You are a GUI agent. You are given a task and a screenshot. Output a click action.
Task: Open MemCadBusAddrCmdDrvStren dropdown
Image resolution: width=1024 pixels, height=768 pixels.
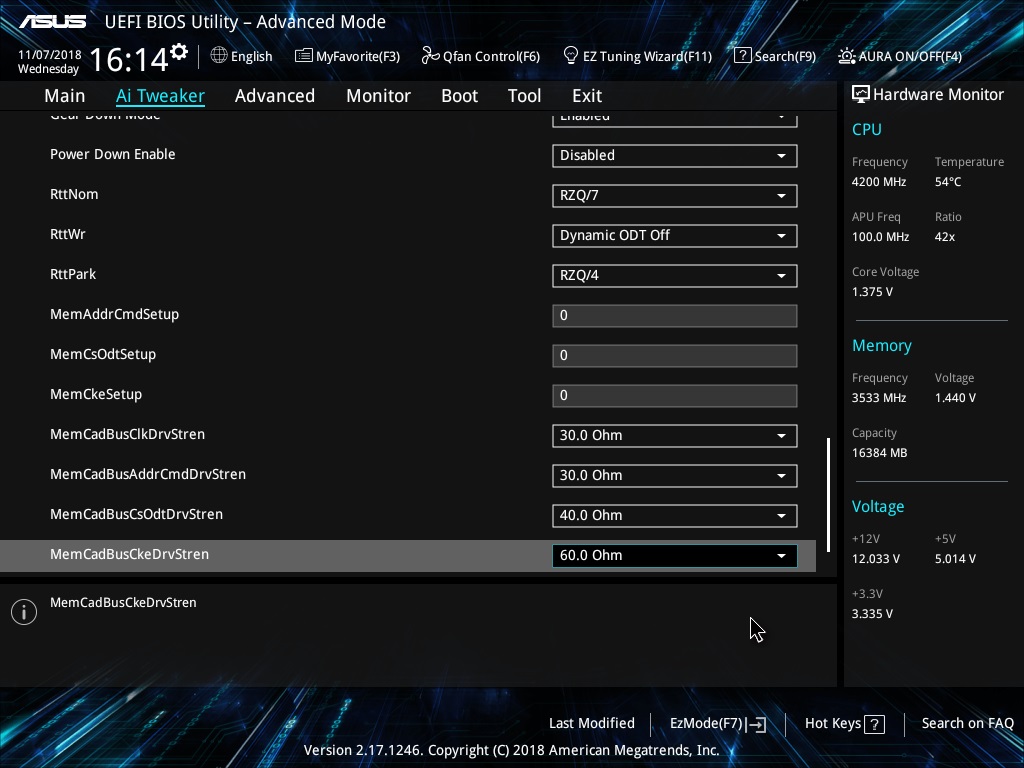675,475
